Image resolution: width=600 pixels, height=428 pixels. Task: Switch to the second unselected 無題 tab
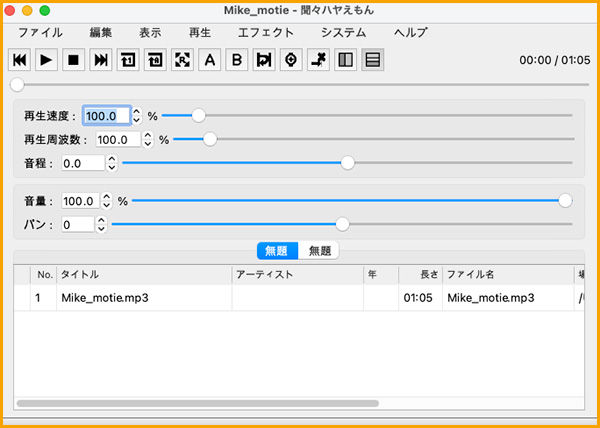point(318,251)
